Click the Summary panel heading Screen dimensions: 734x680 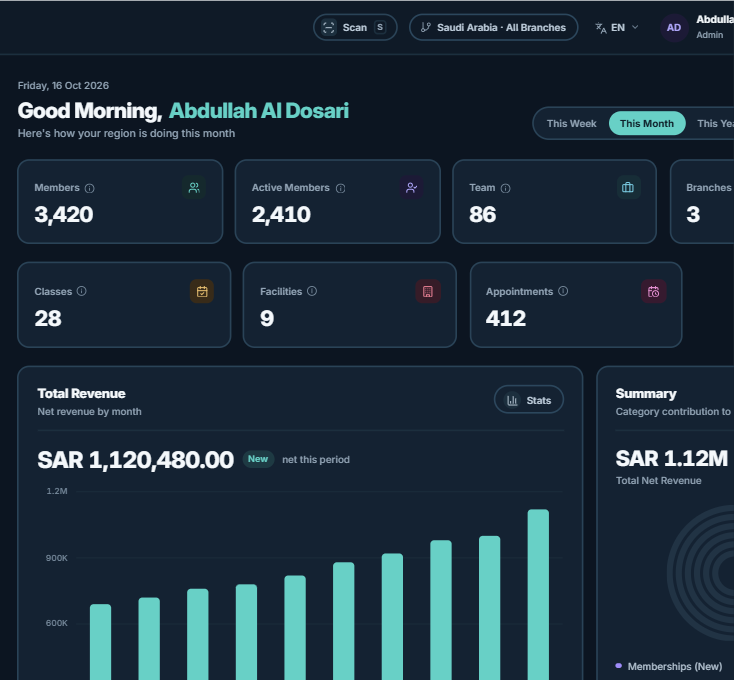(646, 394)
